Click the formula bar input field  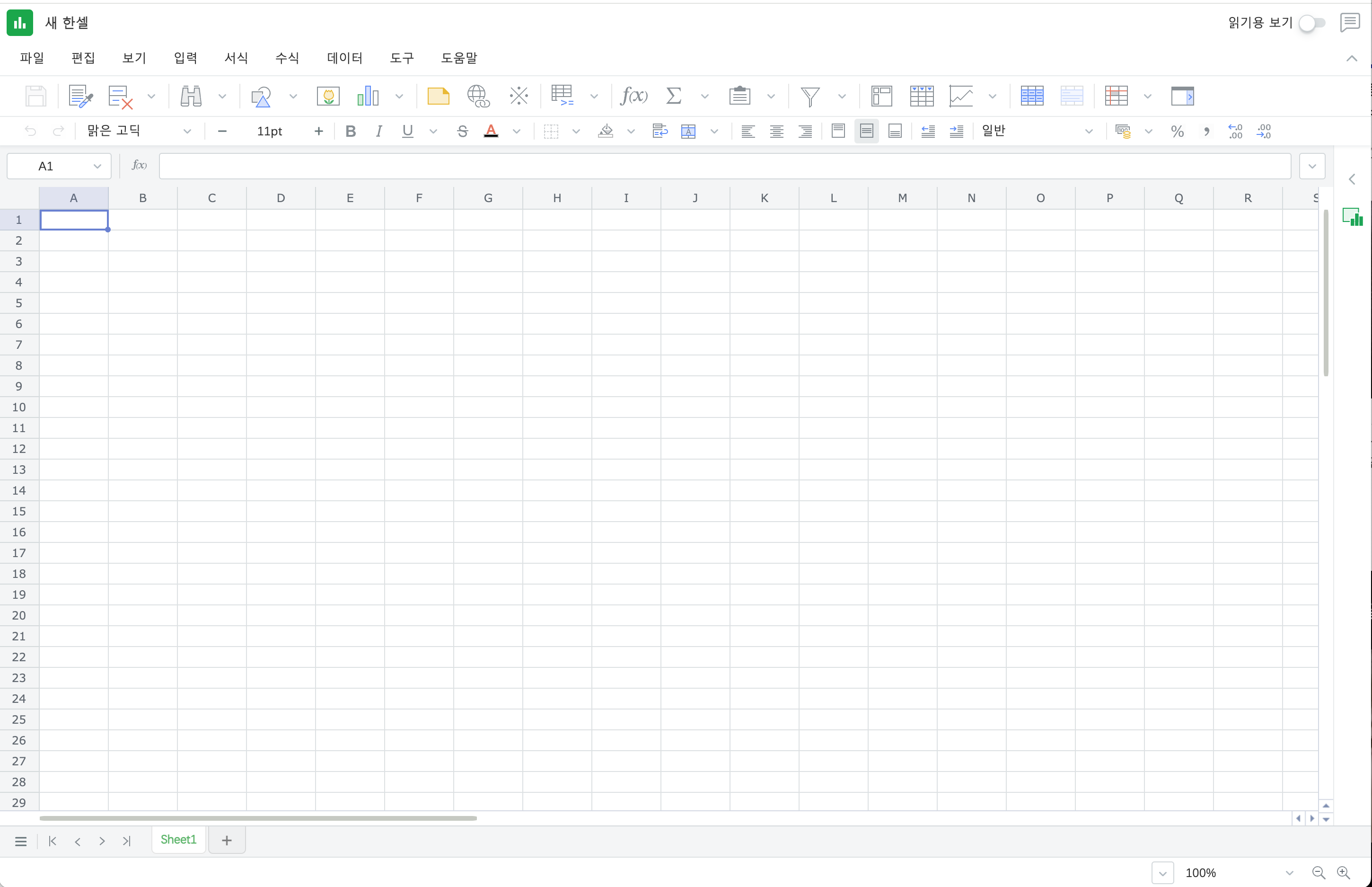(724, 167)
